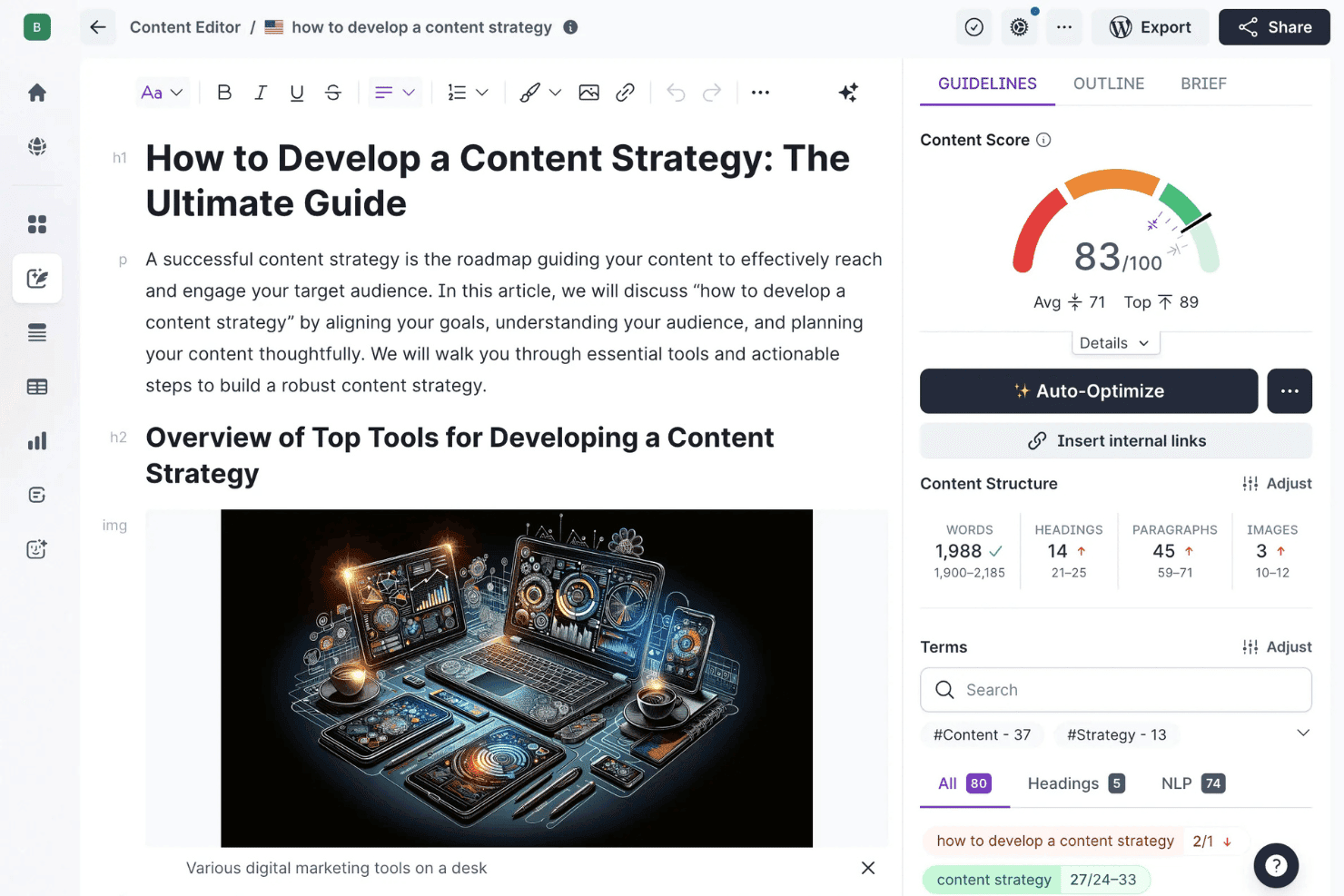This screenshot has height=896, width=1344.
Task: Click Insert internal links button
Action: (x=1116, y=441)
